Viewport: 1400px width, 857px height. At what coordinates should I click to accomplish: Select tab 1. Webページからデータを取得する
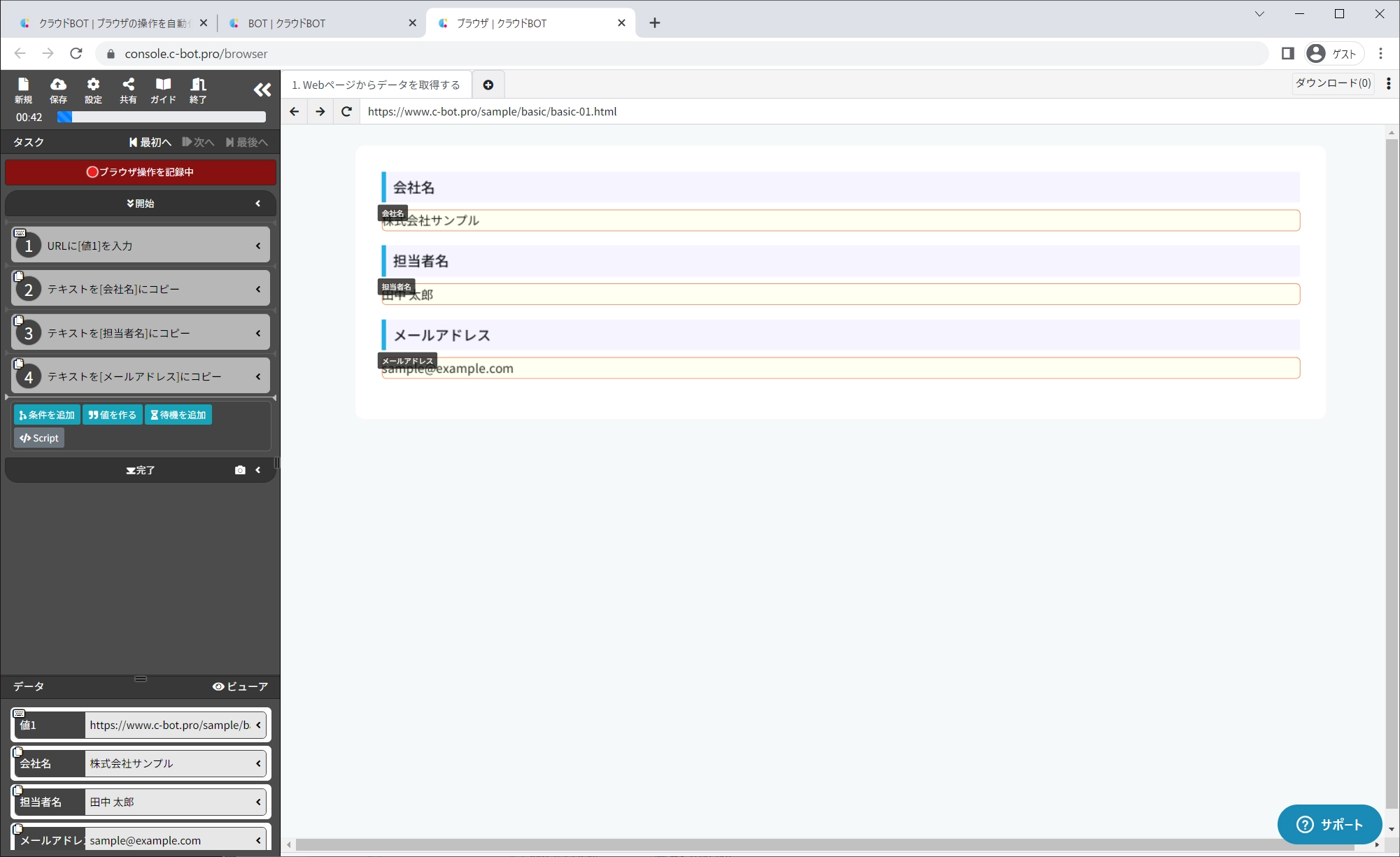tap(376, 85)
